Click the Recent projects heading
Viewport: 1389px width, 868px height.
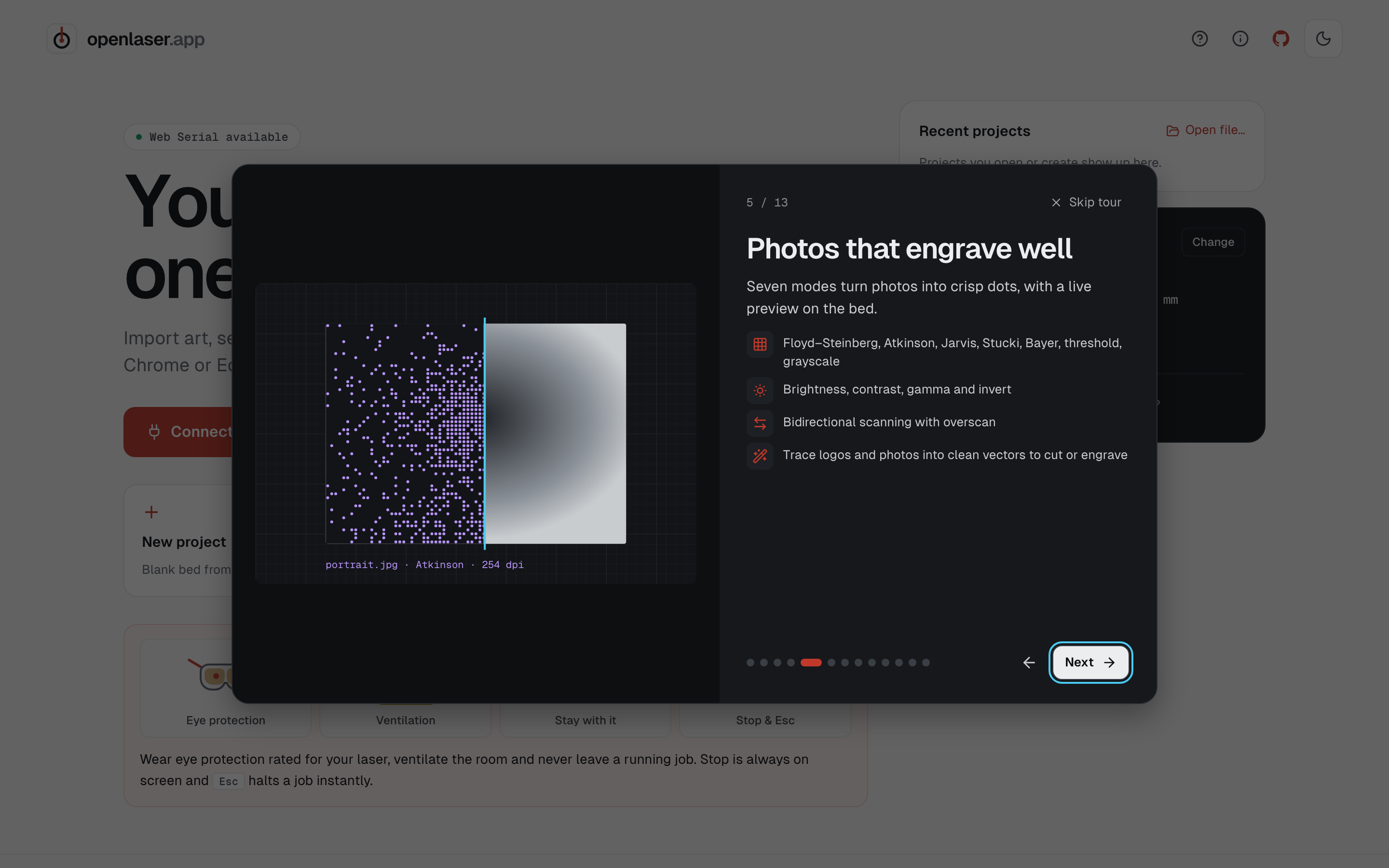(x=975, y=132)
